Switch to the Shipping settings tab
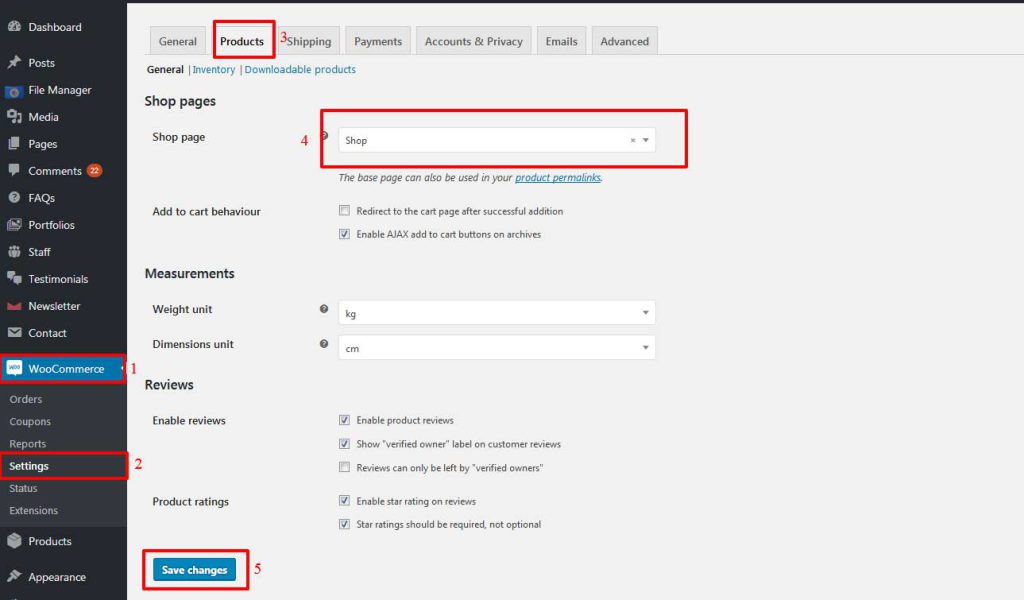Image resolution: width=1024 pixels, height=600 pixels. (309, 41)
